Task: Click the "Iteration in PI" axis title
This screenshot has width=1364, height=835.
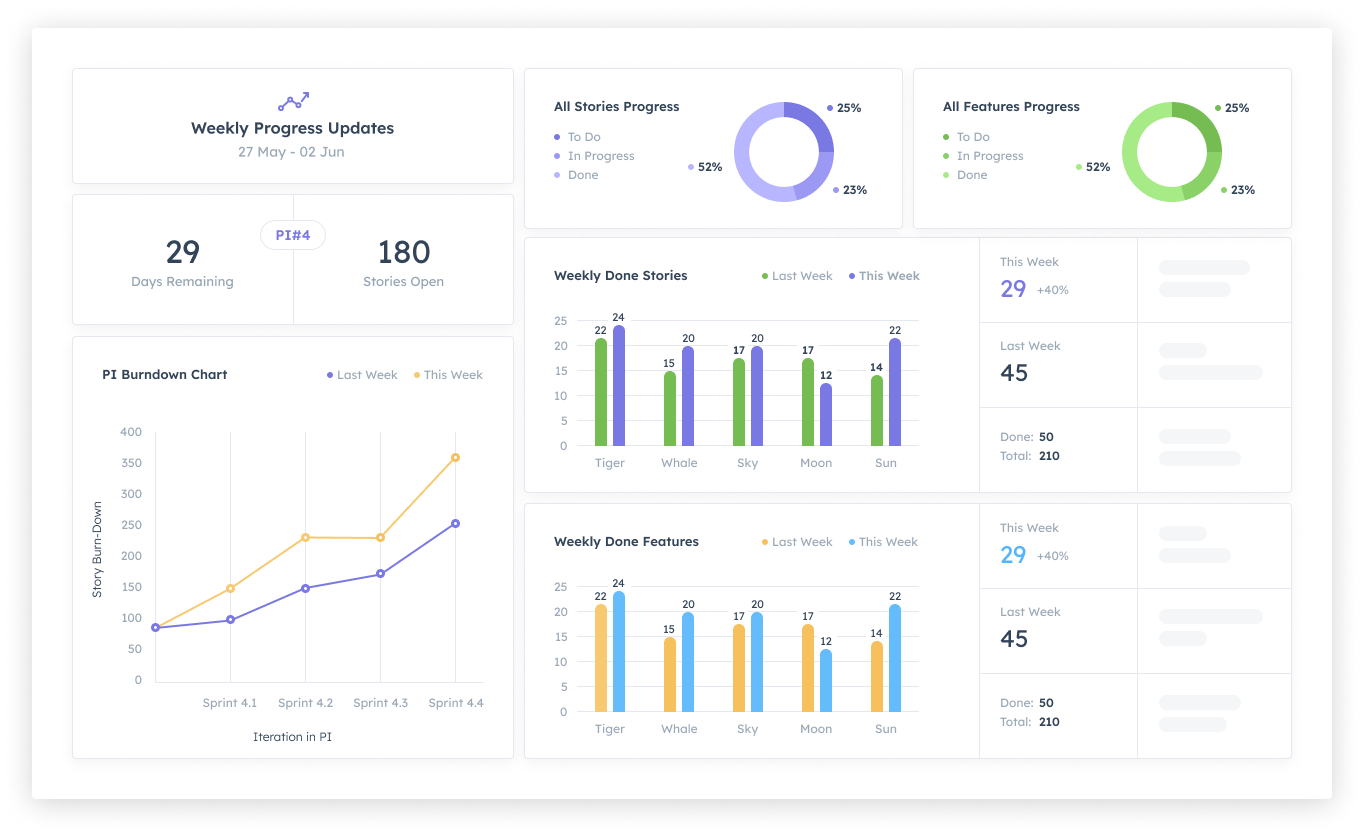Action: pos(292,737)
